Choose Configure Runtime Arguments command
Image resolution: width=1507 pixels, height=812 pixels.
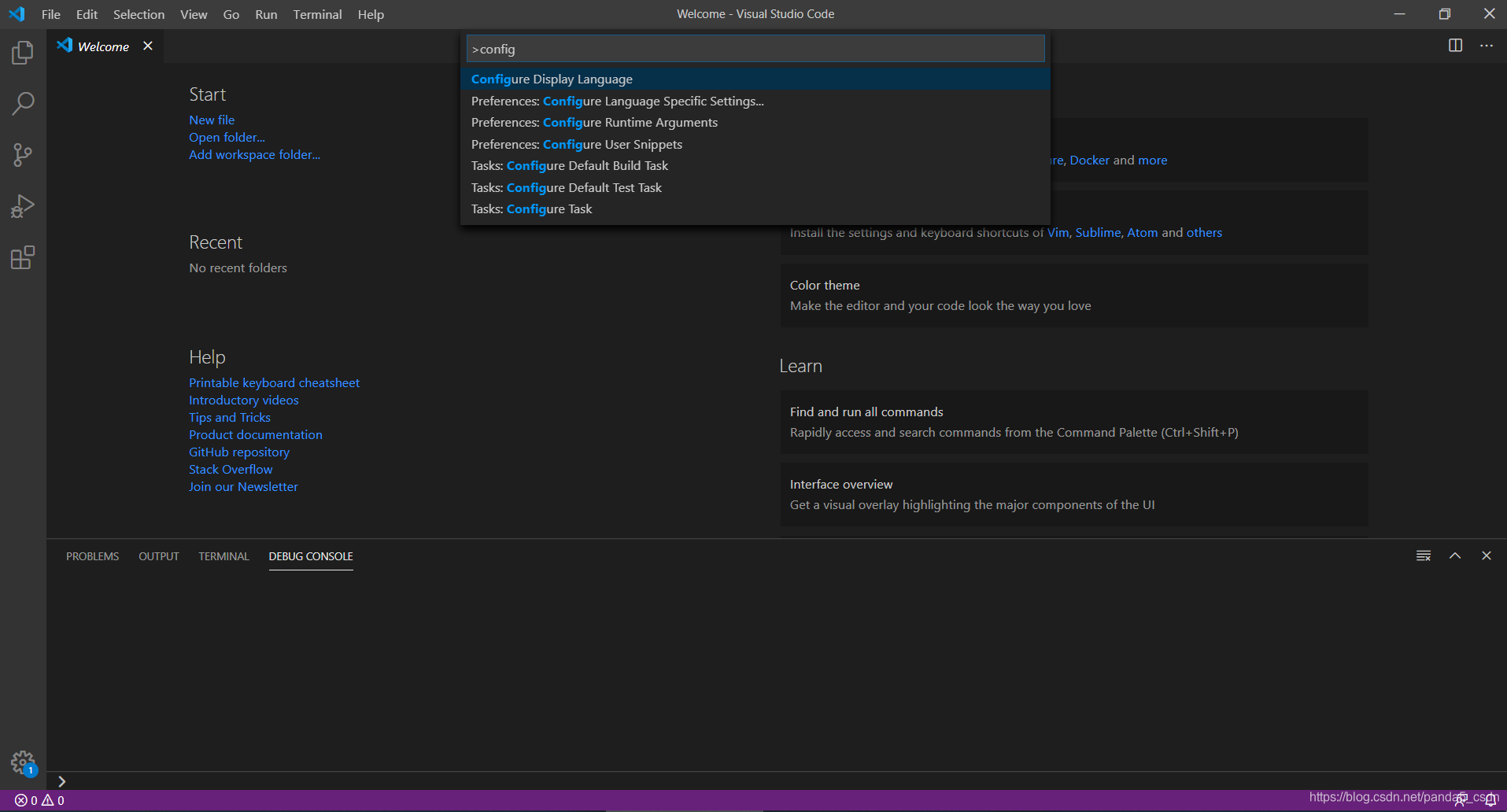(x=755, y=122)
